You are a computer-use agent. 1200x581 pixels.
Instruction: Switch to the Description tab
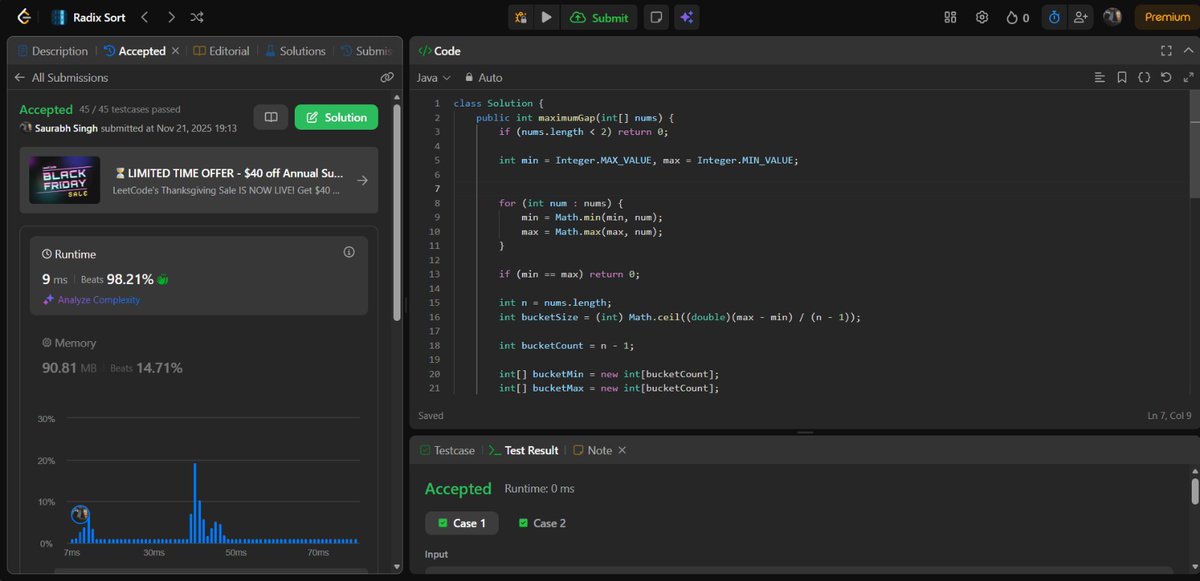(52, 51)
